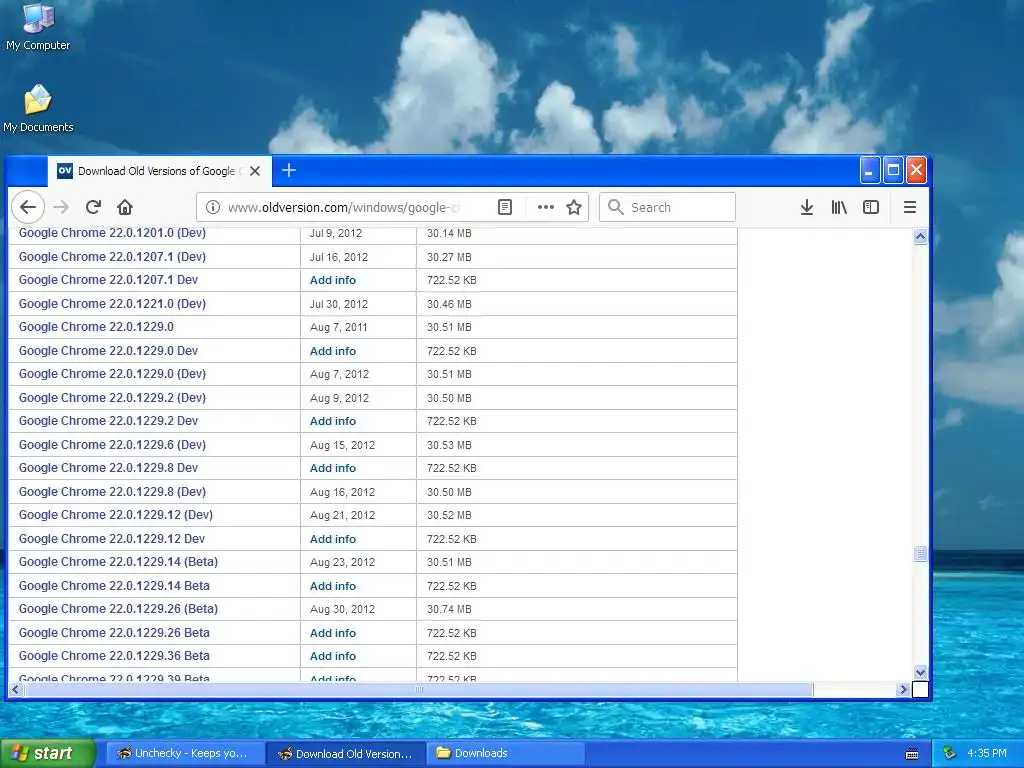Click horizontal scrollbar left arrow

point(16,690)
